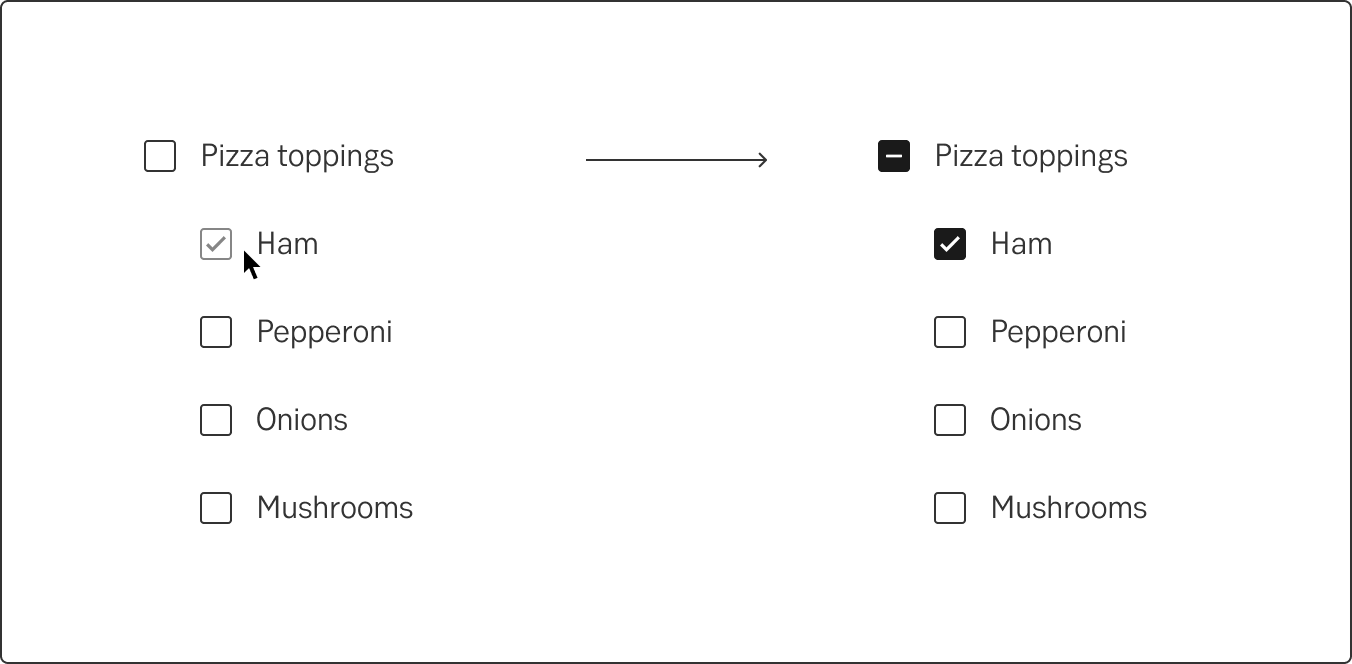
Task: Check Pepperoni box under the indeterminate Pizza toppings
Action: coord(950,332)
